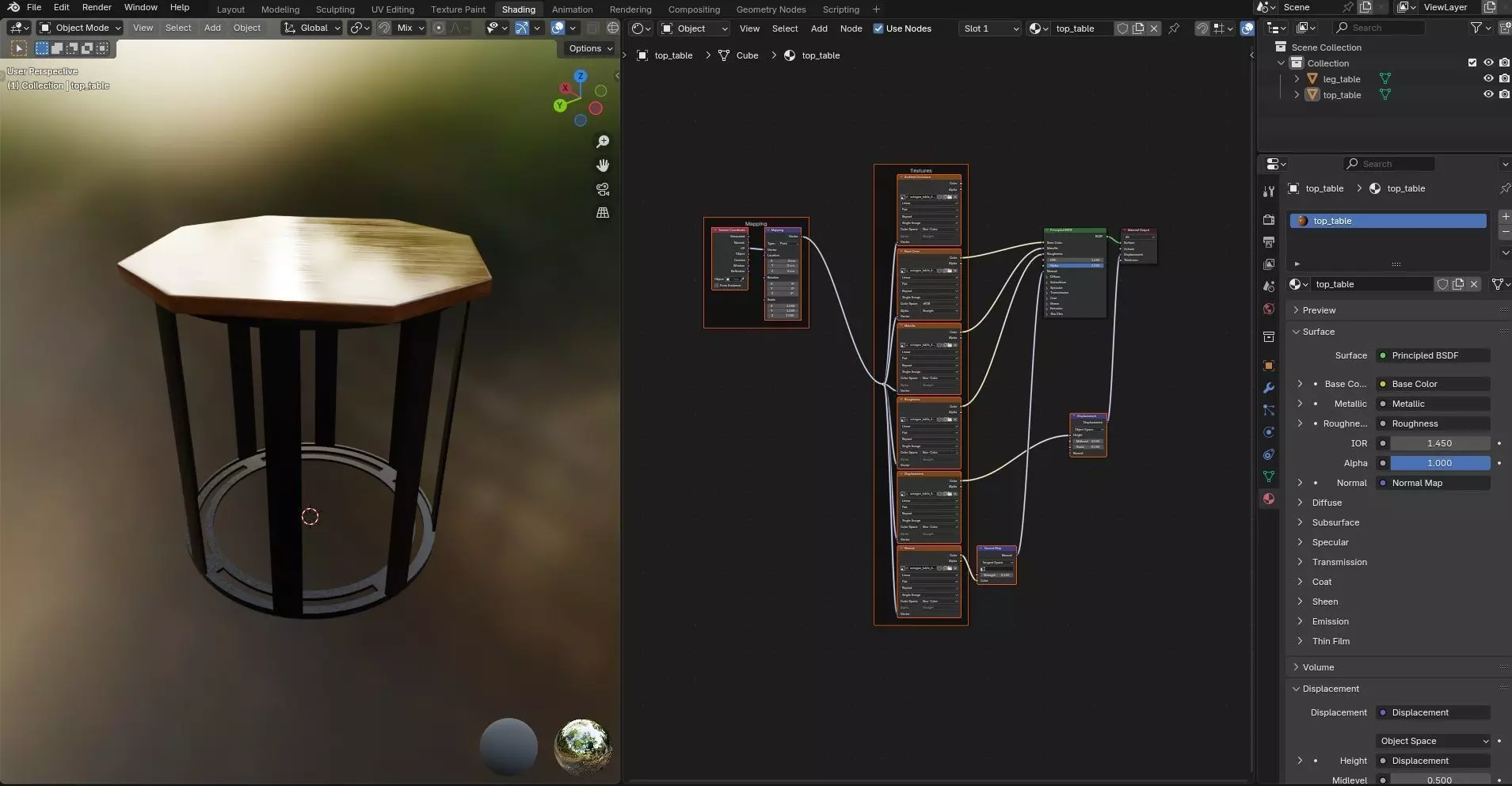Switch to Modeling workspace tab
The image size is (1512, 786).
(280, 9)
